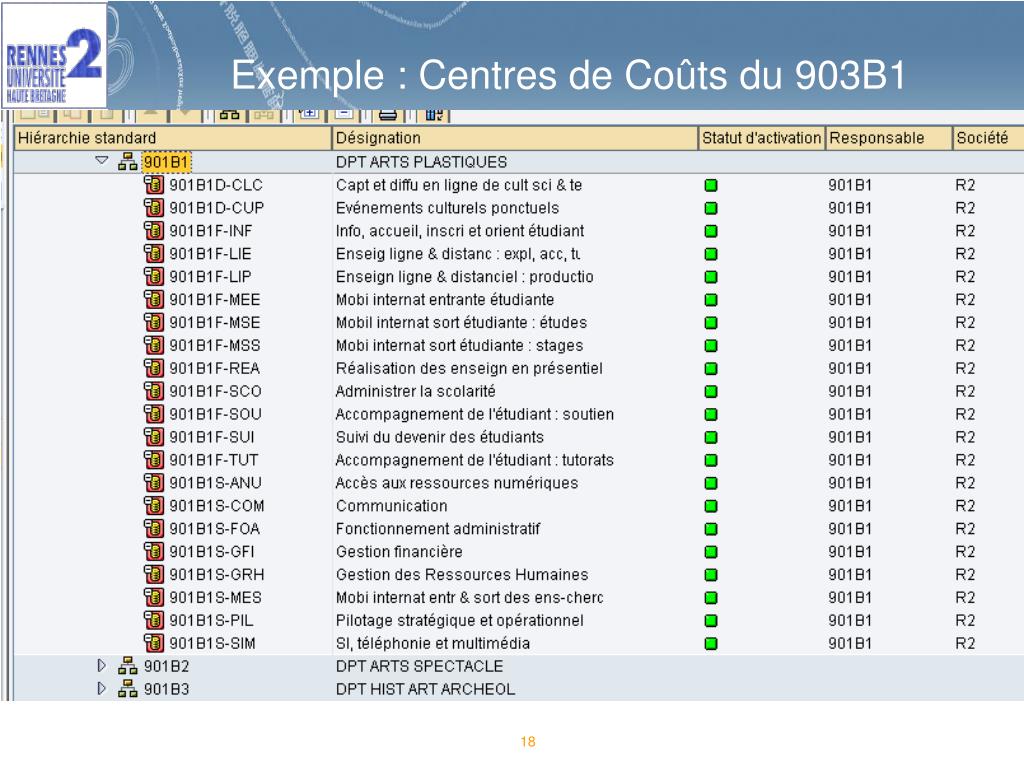Click the text 'Gestion des Ressources Humaines'
1024x768 pixels.
coord(462,575)
